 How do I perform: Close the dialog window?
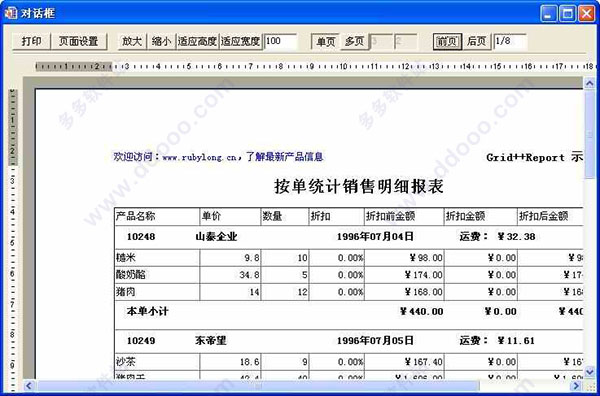click(x=586, y=14)
